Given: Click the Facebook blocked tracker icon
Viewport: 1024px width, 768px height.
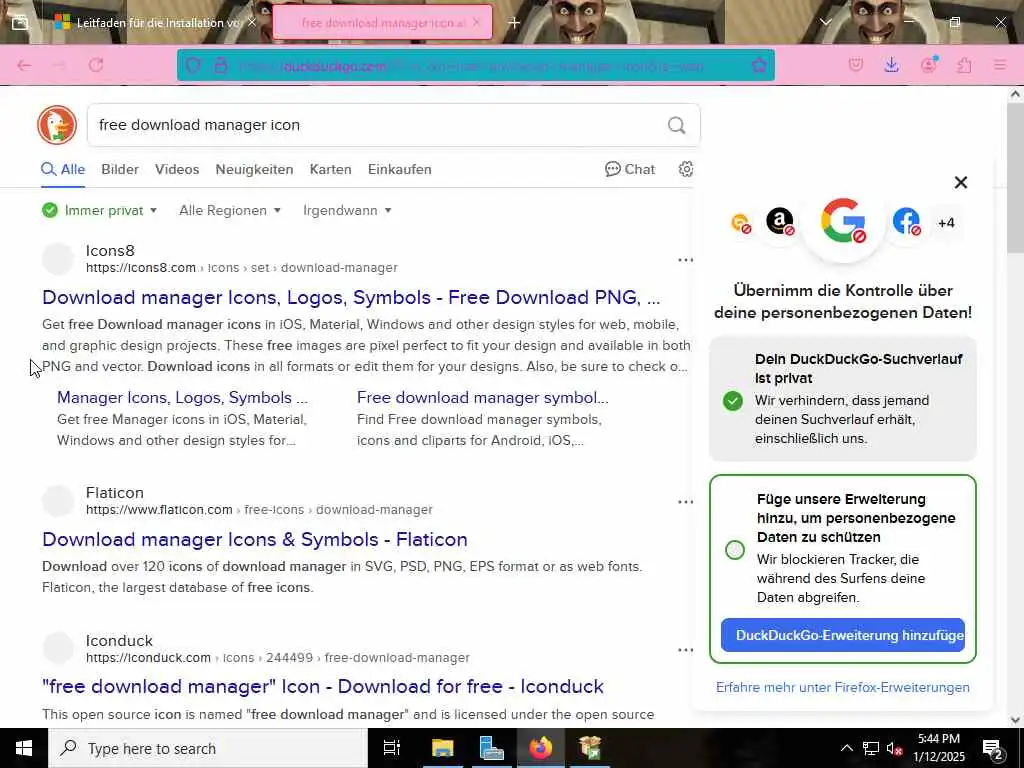Looking at the screenshot, I should click(x=906, y=222).
